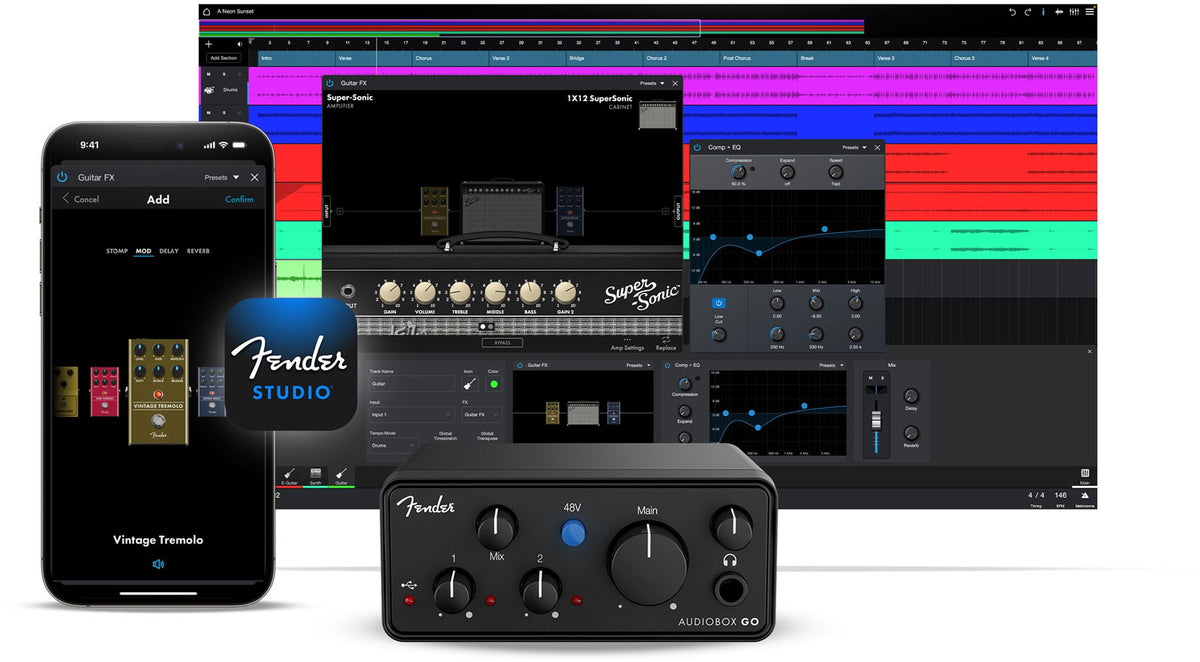Viewport: 1200px width, 662px height.
Task: Open Presets dropdown in bottom Comp + EQ panel
Action: (x=830, y=365)
